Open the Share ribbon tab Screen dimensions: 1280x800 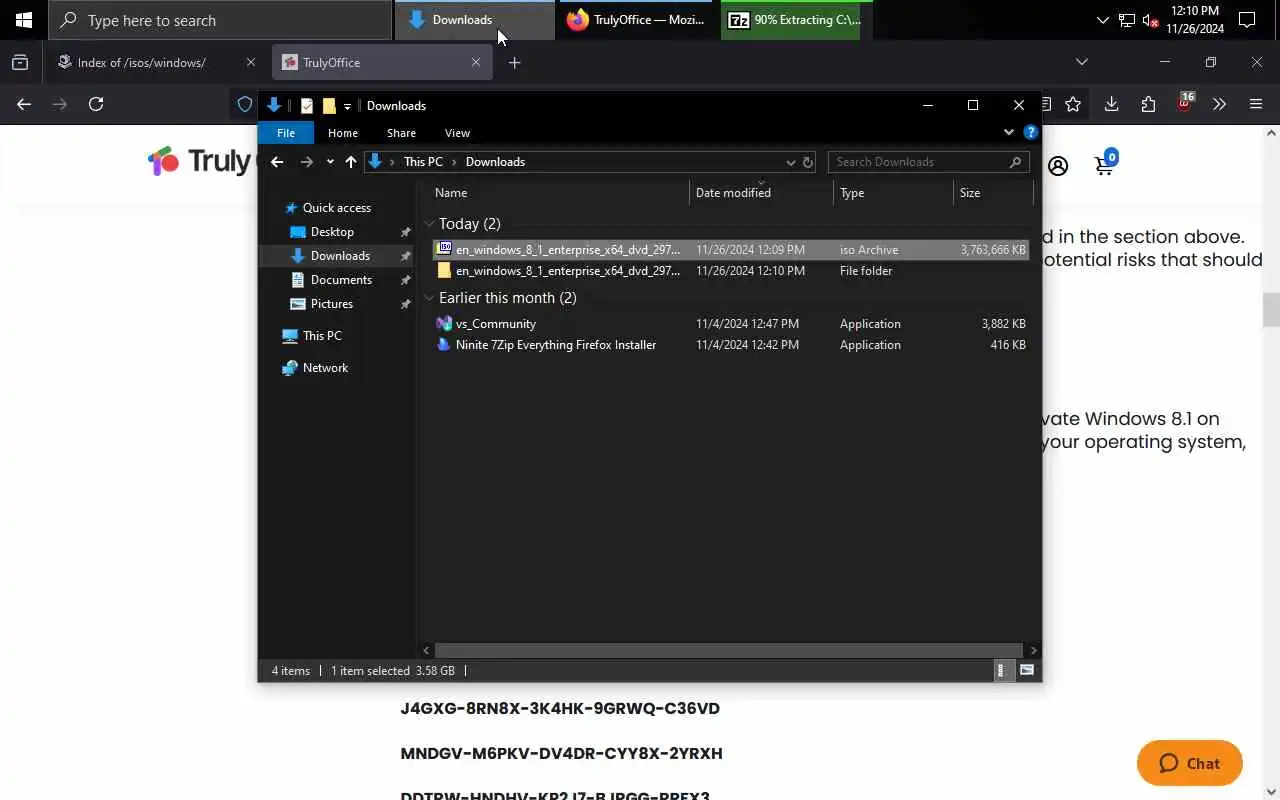point(401,133)
